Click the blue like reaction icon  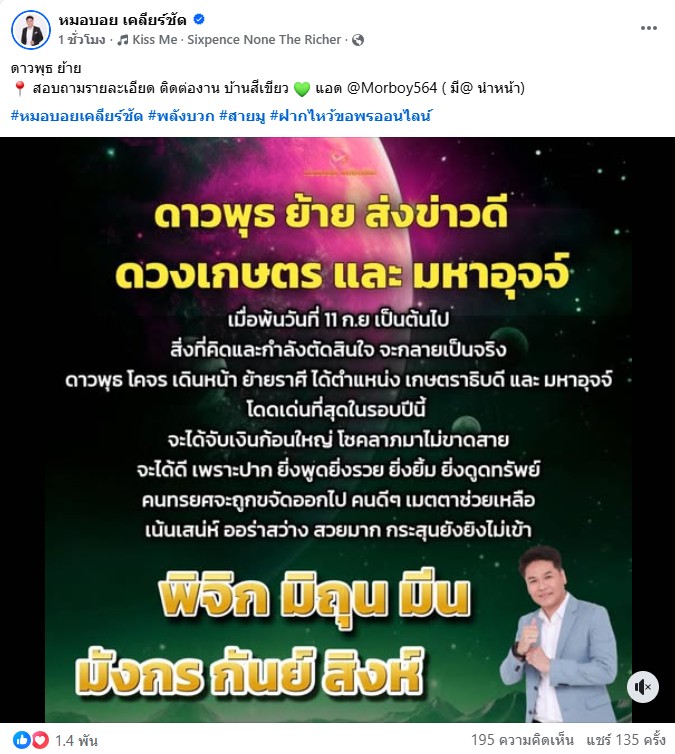[x=22, y=740]
